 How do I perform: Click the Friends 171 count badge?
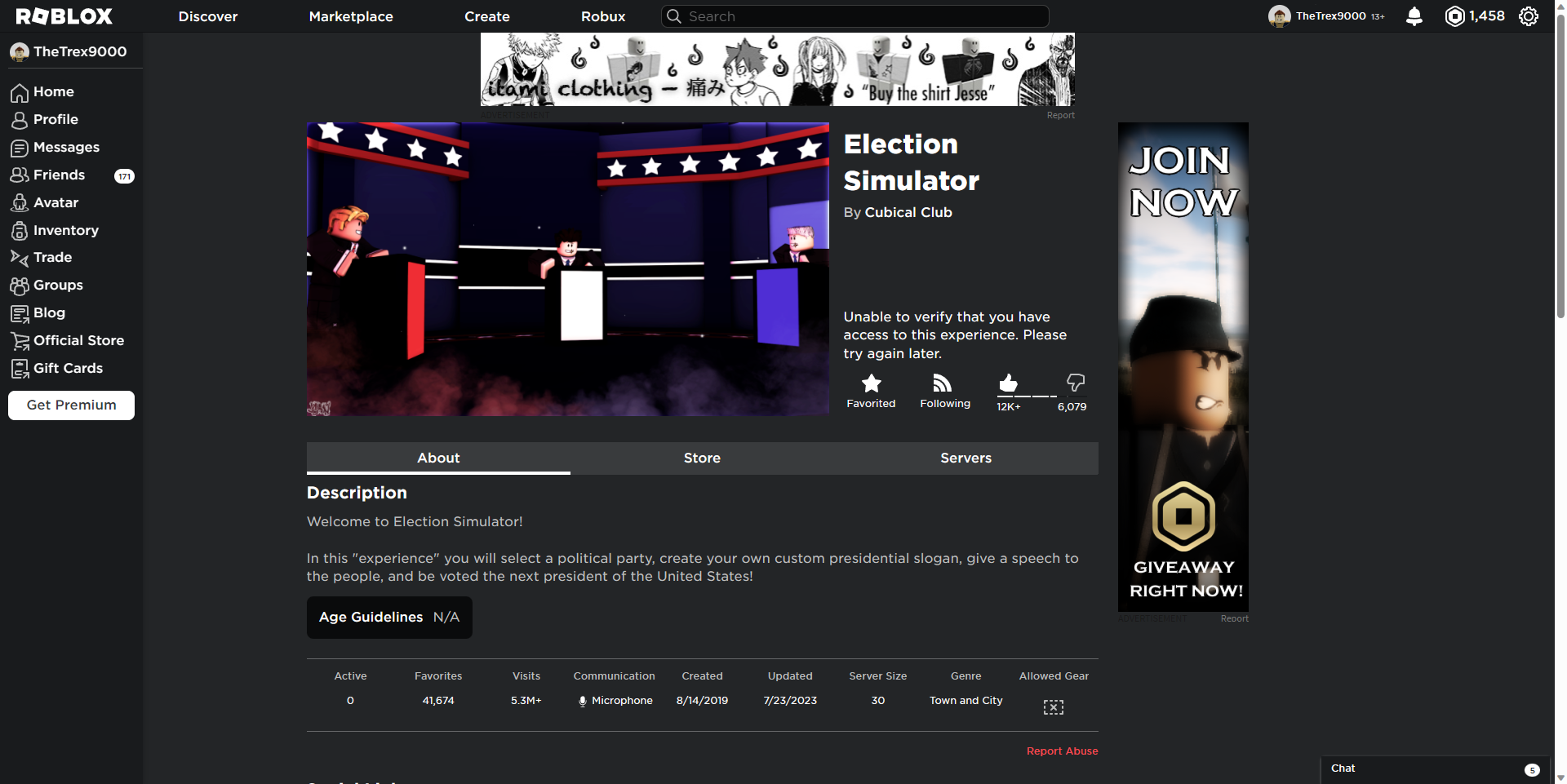coord(124,176)
